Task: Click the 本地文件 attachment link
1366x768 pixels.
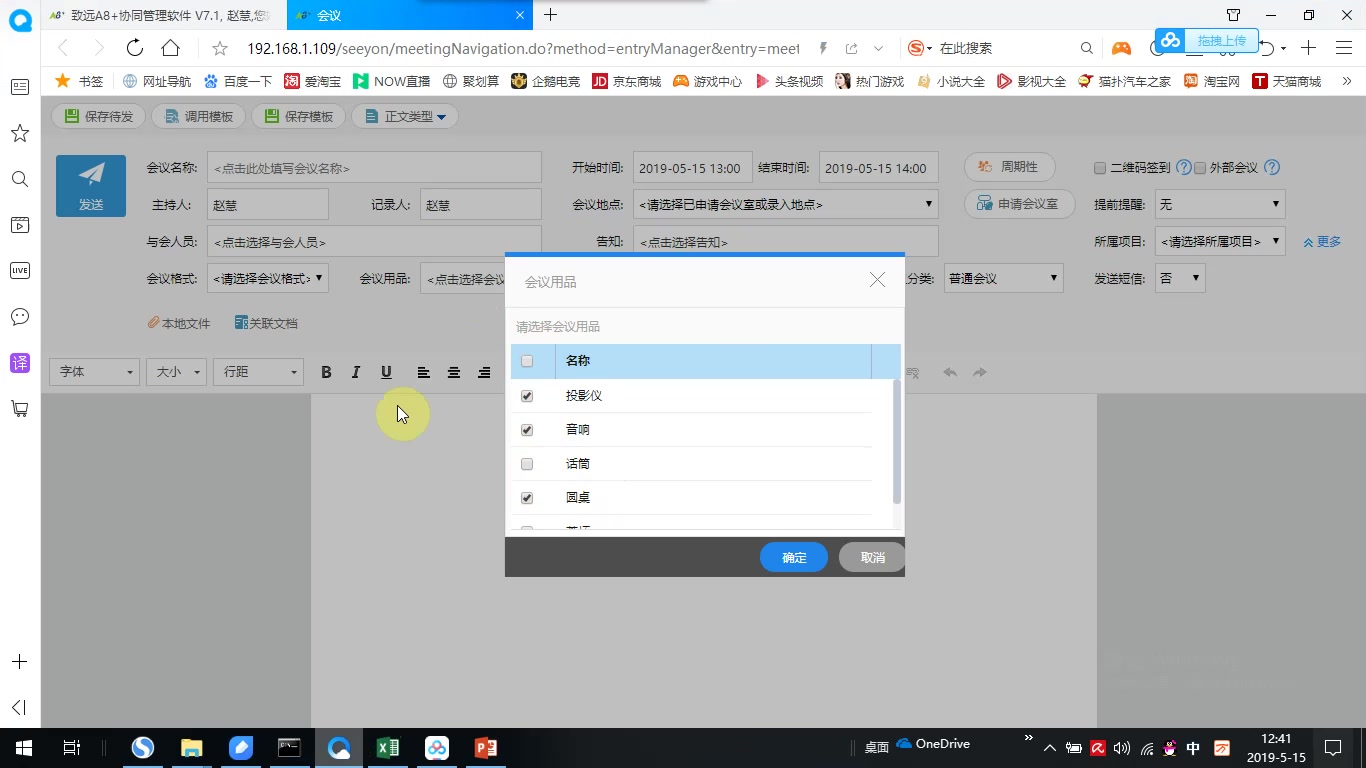Action: coord(179,323)
